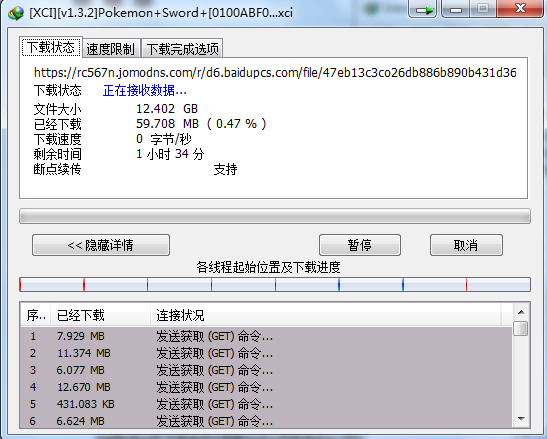Click the remaining time 1 小时 34 分
547x439 pixels.
pos(170,154)
